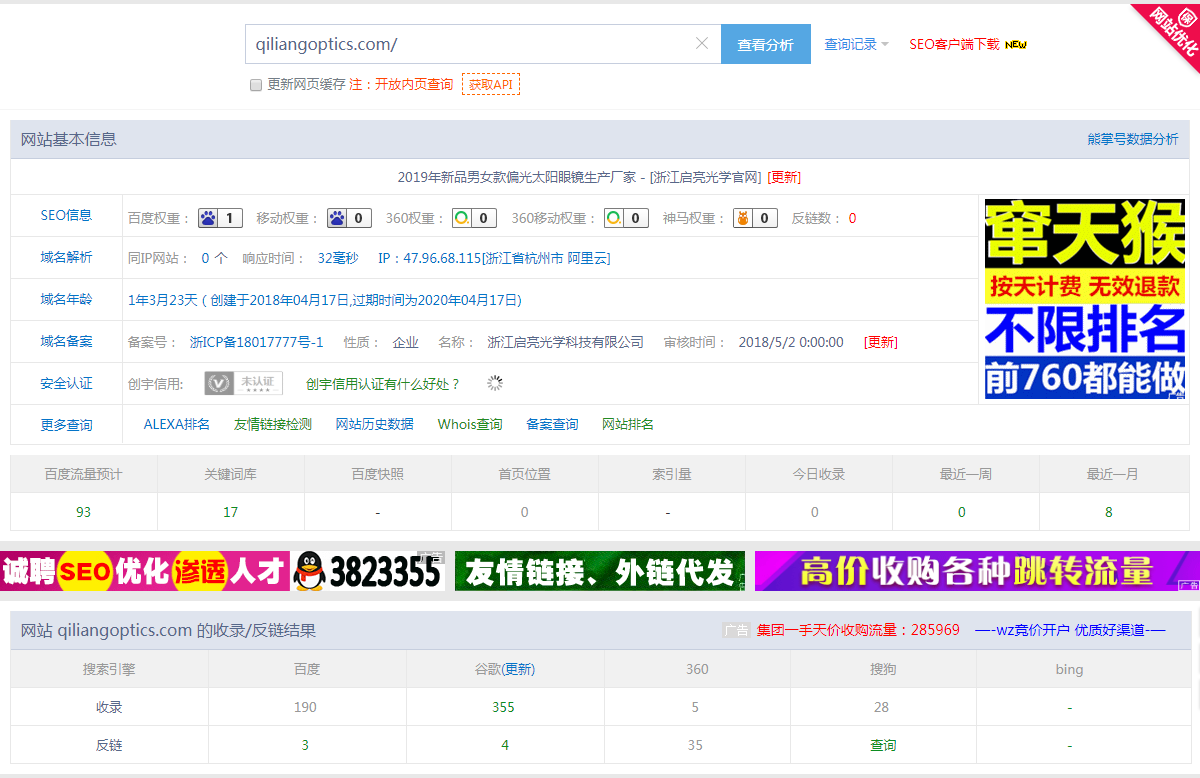Click the same-IP site count 0 个
The width and height of the screenshot is (1200, 778).
pos(214,258)
